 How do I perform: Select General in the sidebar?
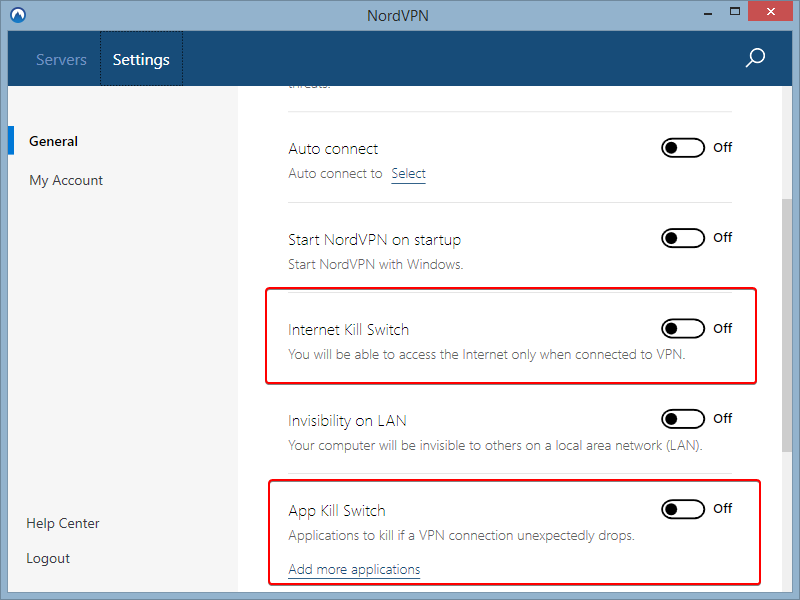[54, 141]
